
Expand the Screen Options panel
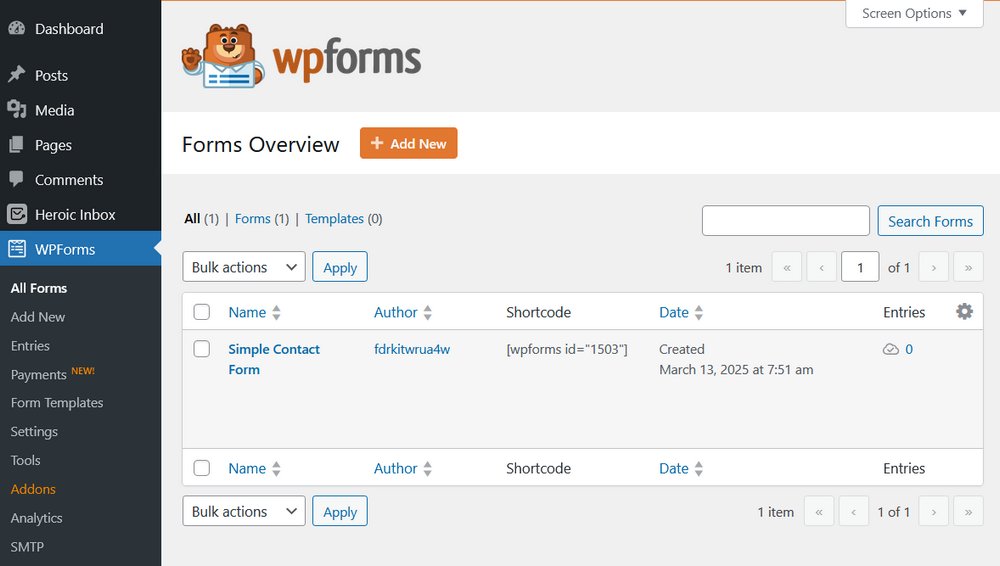point(914,13)
